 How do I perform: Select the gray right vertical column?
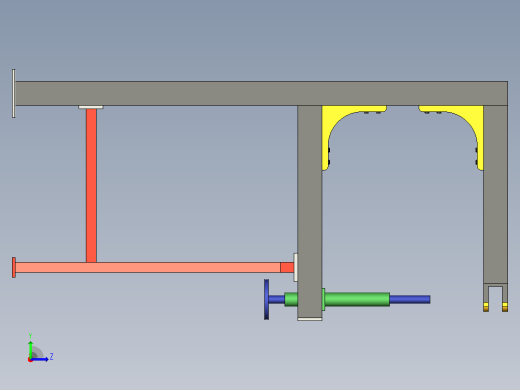click(x=496, y=195)
